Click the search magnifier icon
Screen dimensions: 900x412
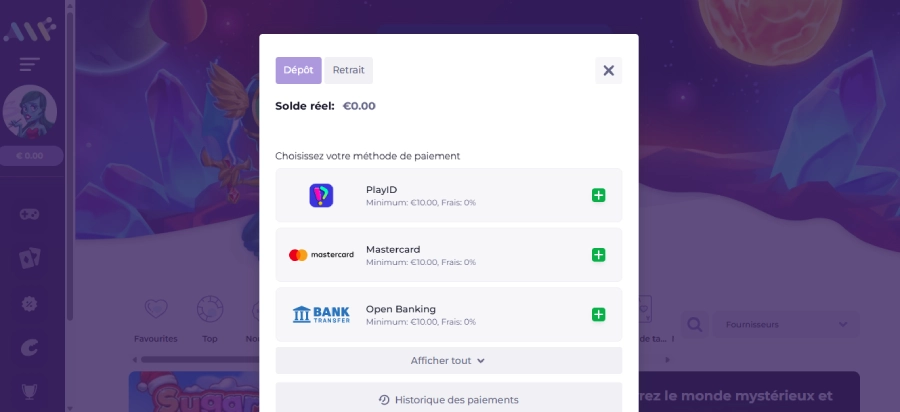click(x=695, y=325)
